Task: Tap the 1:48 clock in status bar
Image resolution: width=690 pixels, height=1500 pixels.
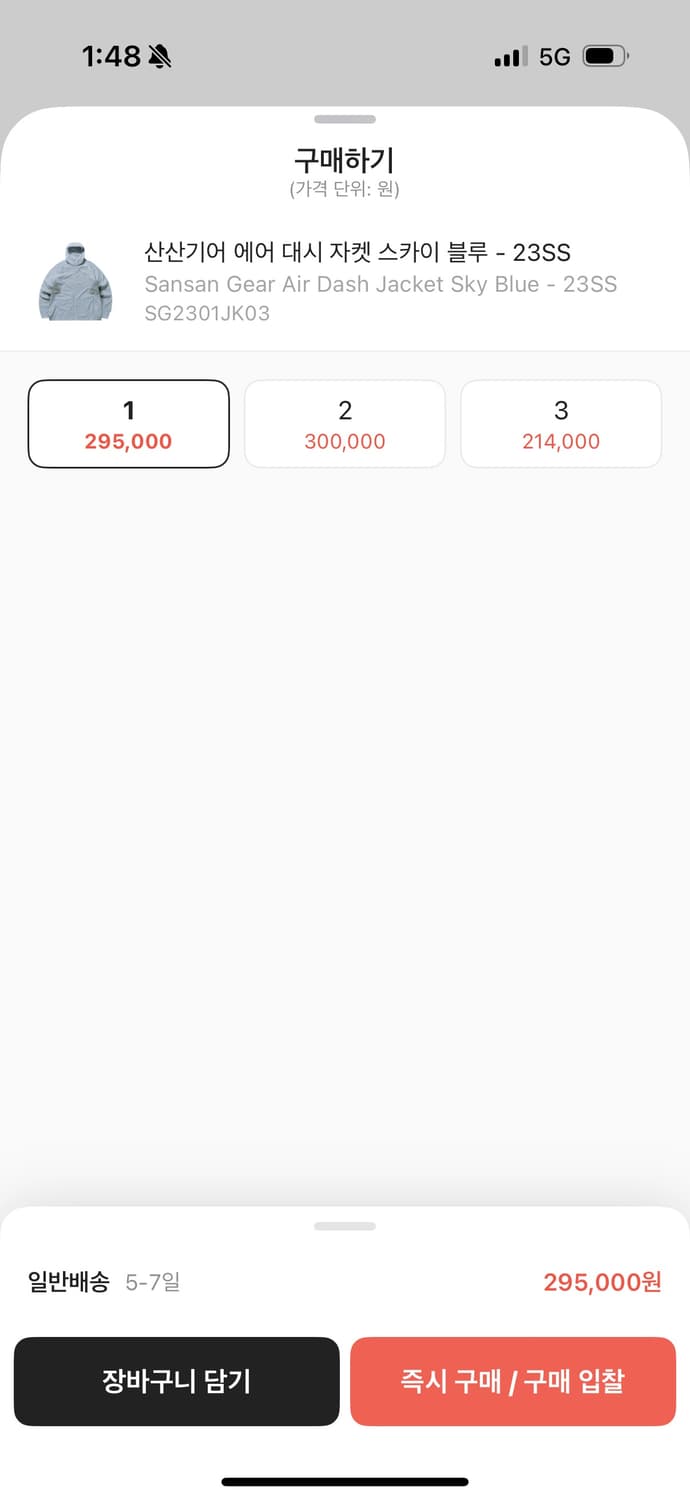Action: point(111,57)
